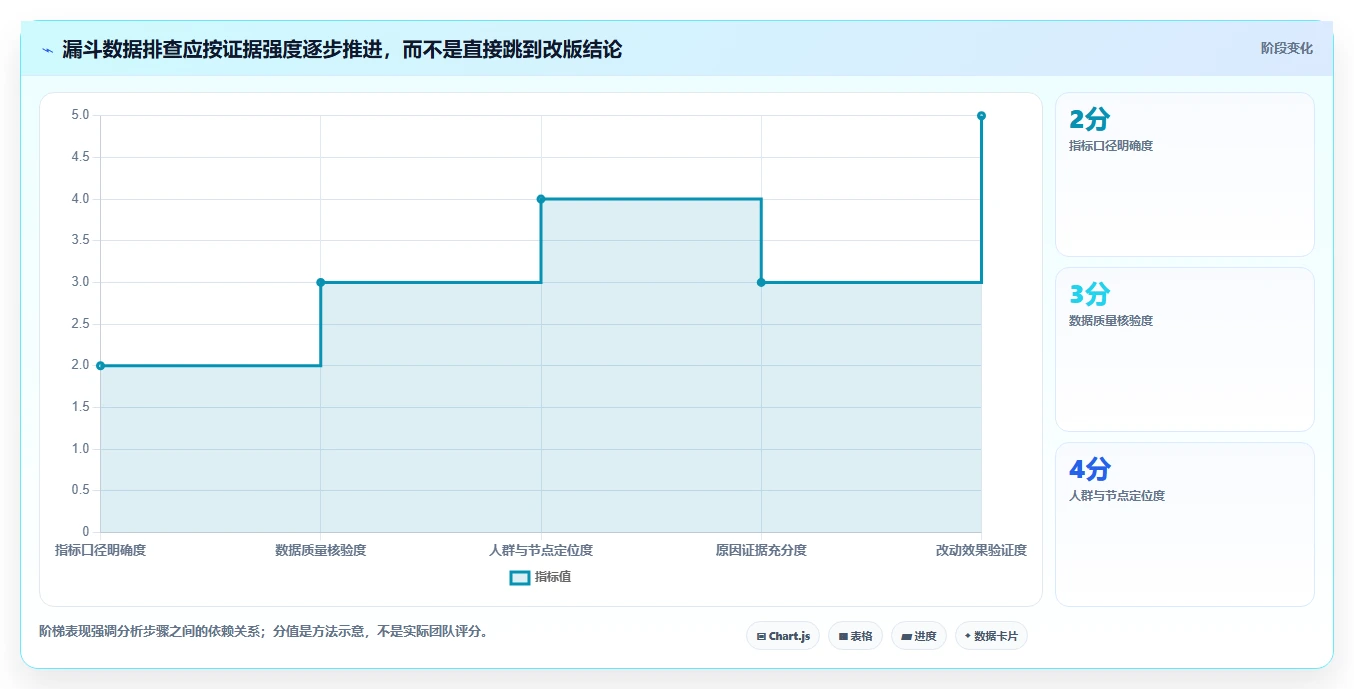Viewport: 1354px width, 689px height.
Task: Click the 指标值 legend color box
Action: (519, 577)
